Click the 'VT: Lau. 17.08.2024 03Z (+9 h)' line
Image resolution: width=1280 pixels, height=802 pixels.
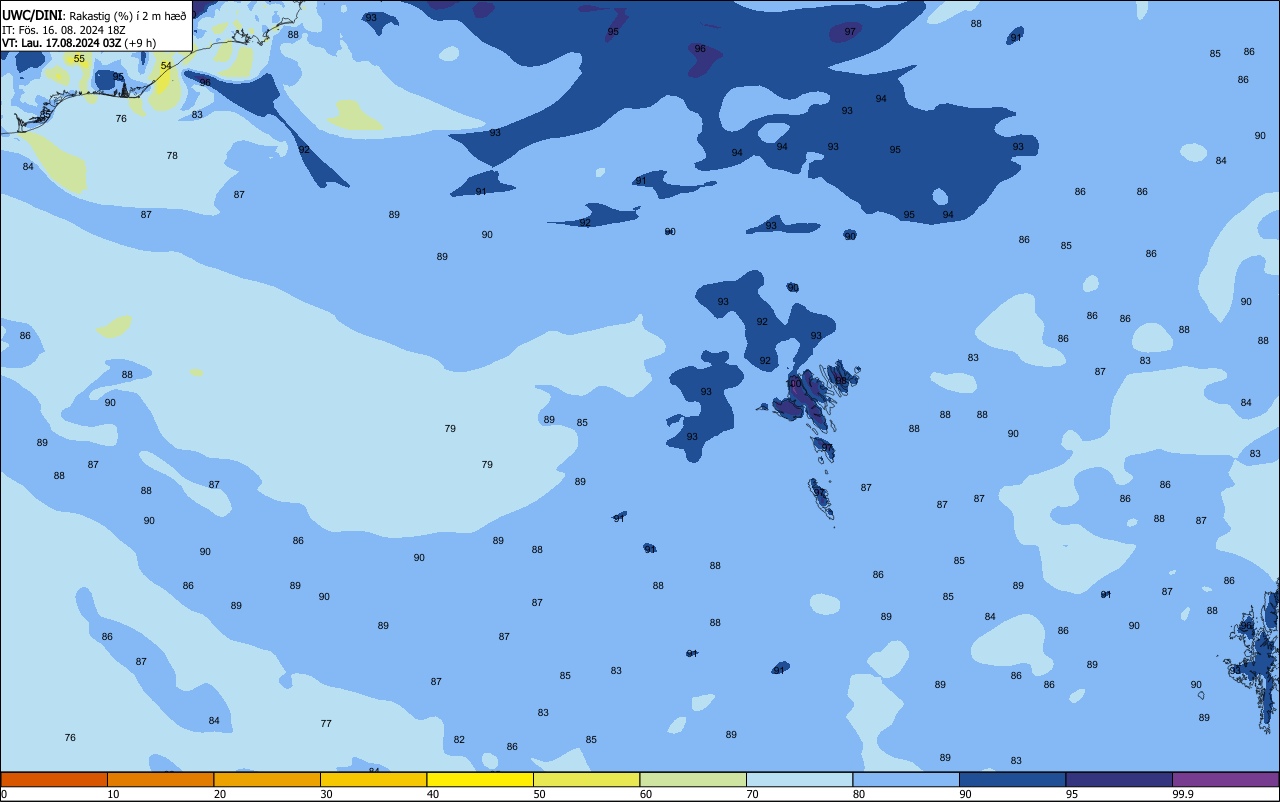pyautogui.click(x=79, y=43)
